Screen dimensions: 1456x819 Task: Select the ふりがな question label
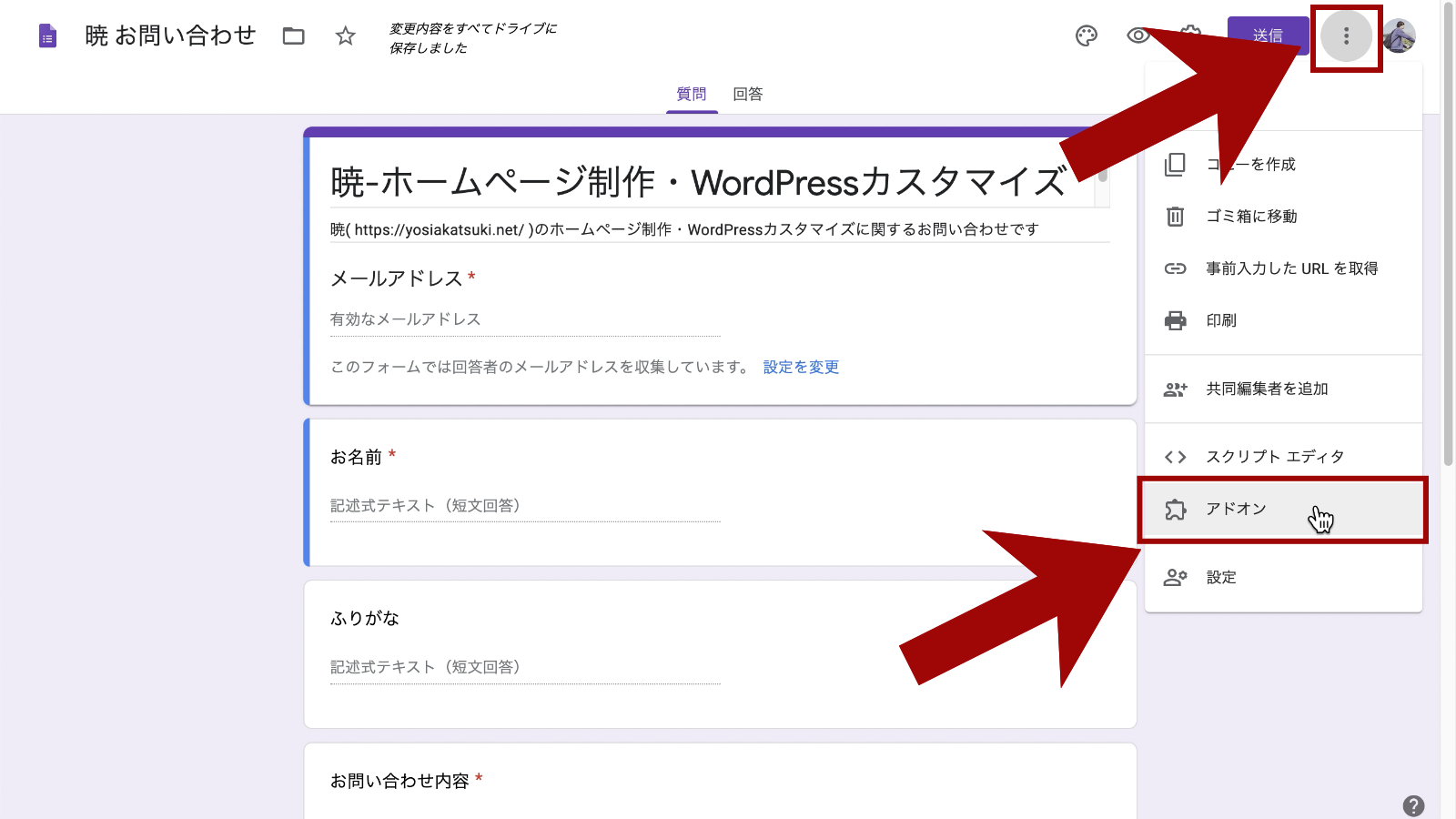click(x=365, y=619)
